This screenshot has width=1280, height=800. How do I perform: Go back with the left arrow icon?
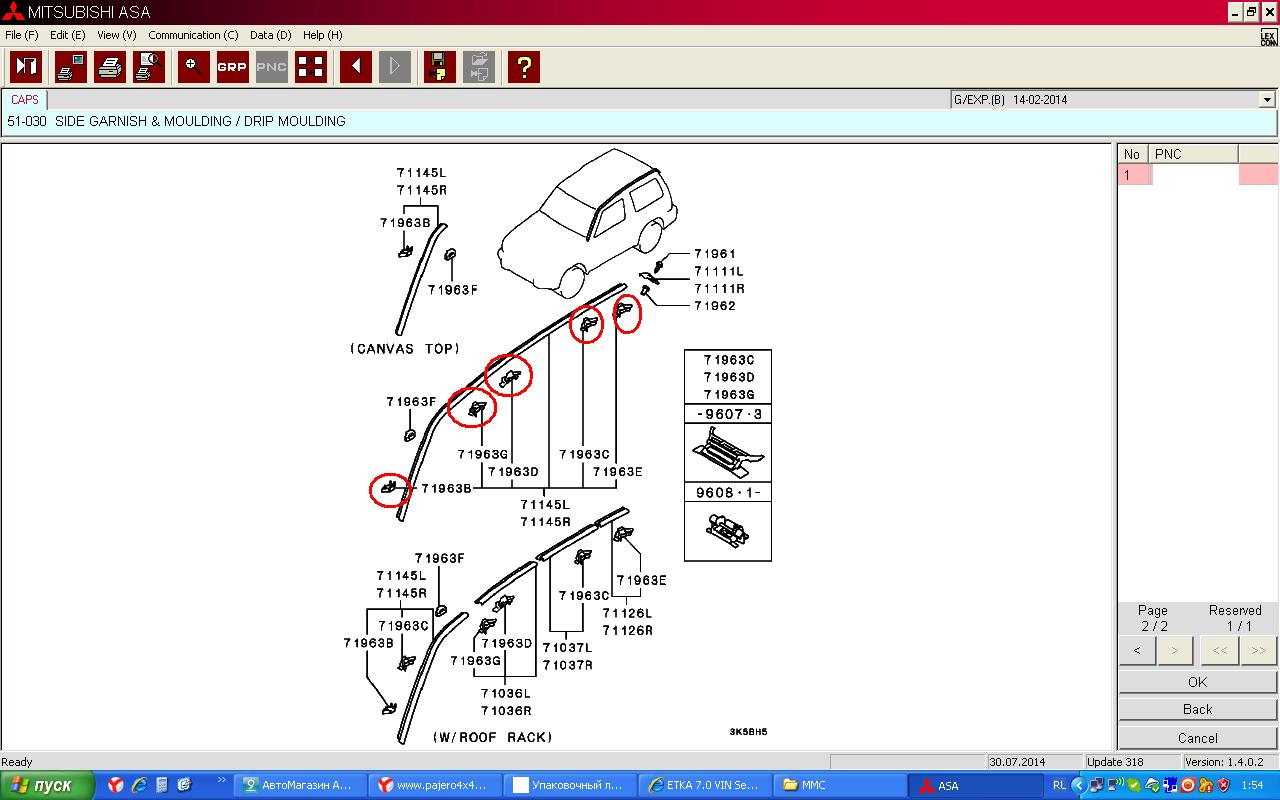[x=356, y=67]
